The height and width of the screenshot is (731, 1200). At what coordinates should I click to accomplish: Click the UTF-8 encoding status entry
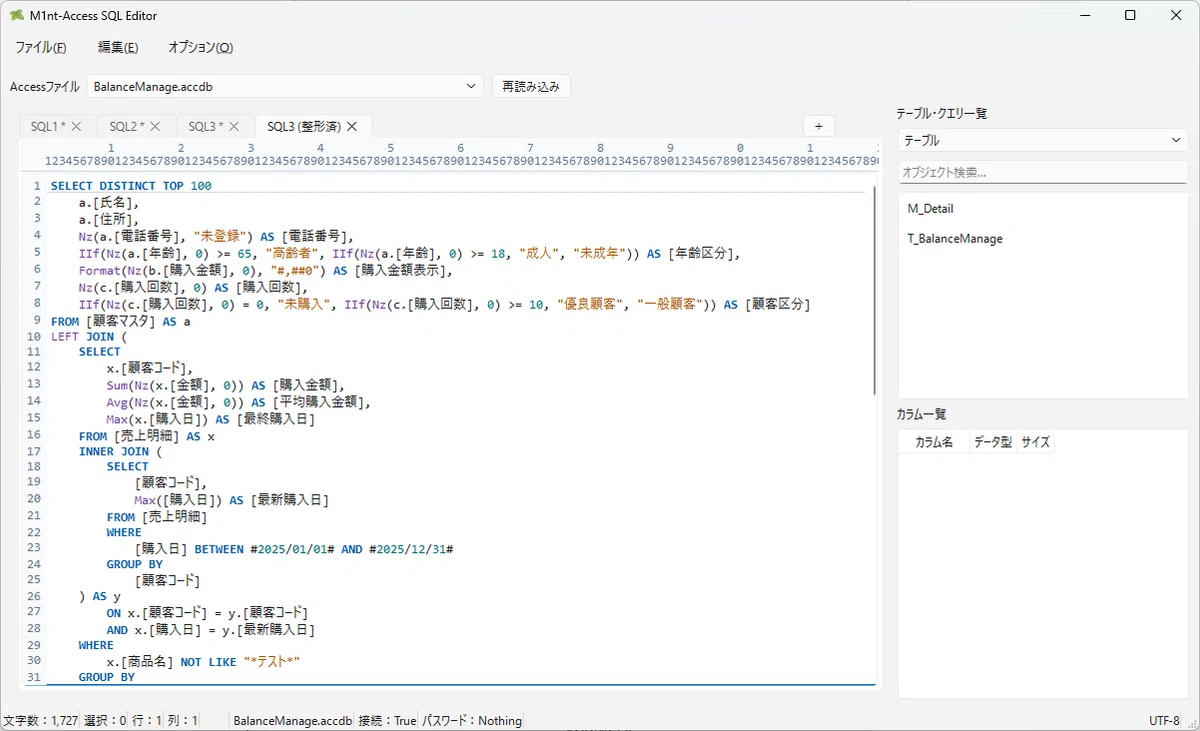[1165, 720]
